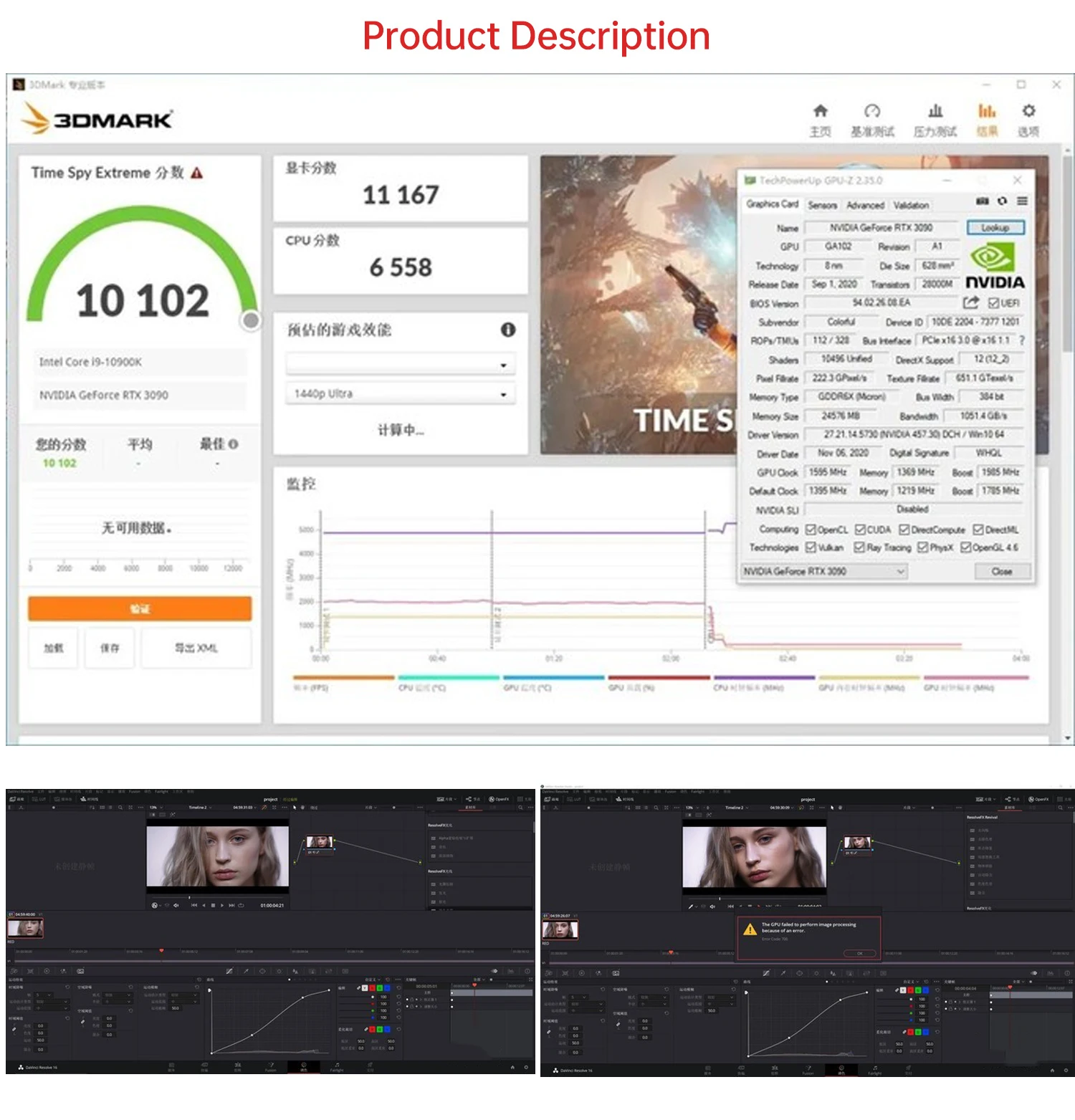Screen dimensions: 1075x1120
Task: Toggle the DirectML checkbox in GPU-Z
Action: pos(978,530)
